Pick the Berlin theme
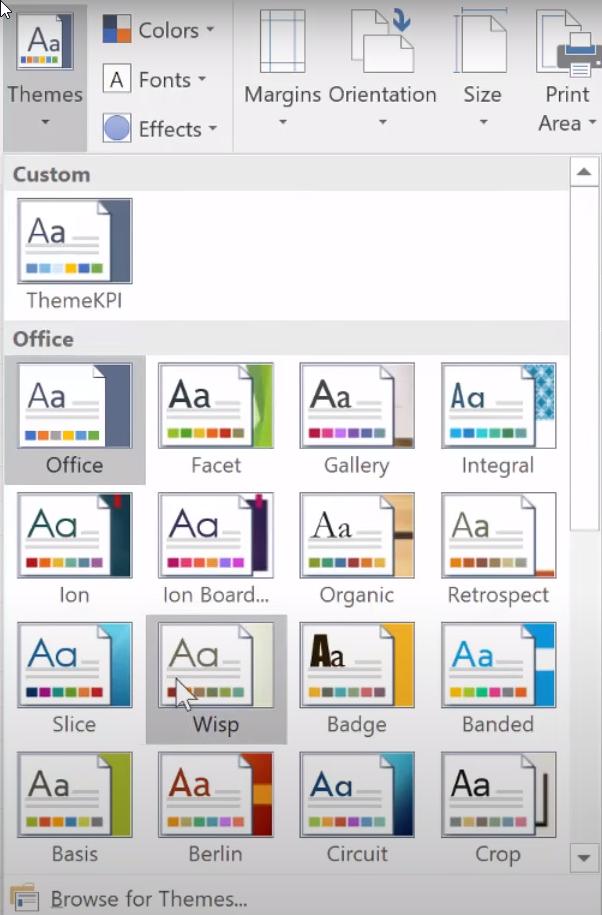This screenshot has width=602, height=915. pos(216,808)
